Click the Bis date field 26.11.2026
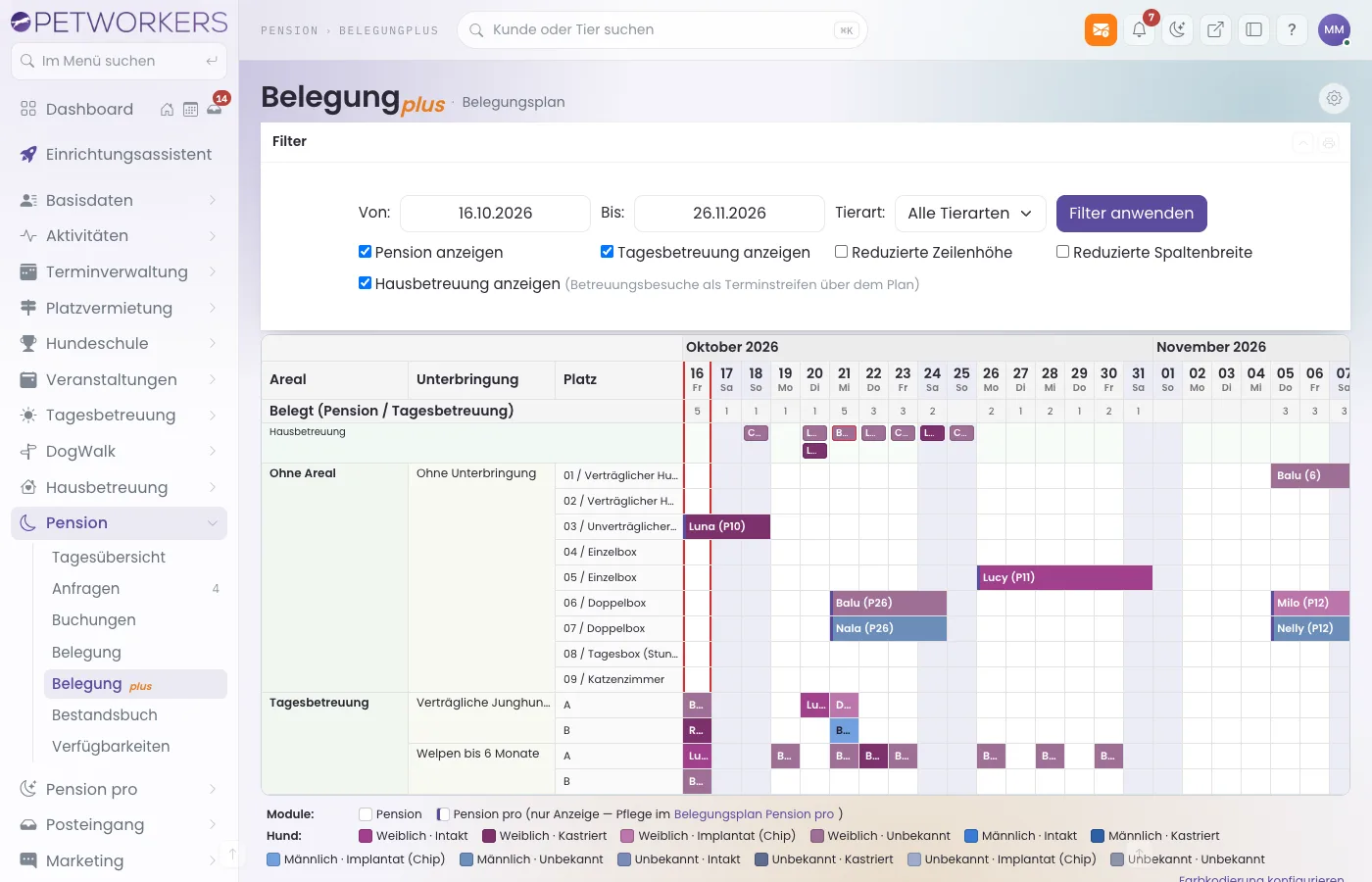Viewport: 1372px width, 882px height. click(729, 214)
